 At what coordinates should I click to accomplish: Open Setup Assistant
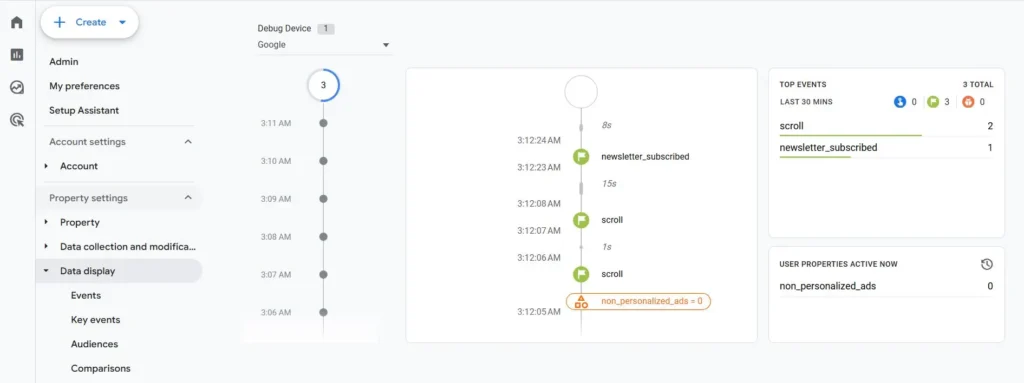84,110
